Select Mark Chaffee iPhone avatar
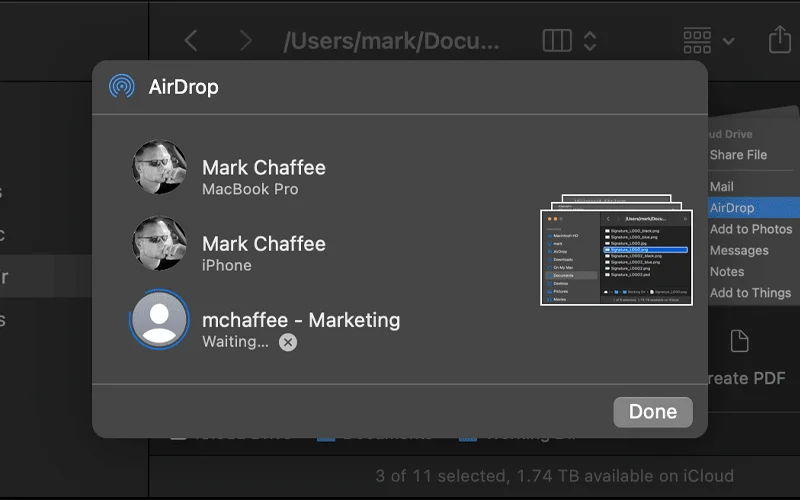This screenshot has width=800, height=500. click(x=159, y=243)
